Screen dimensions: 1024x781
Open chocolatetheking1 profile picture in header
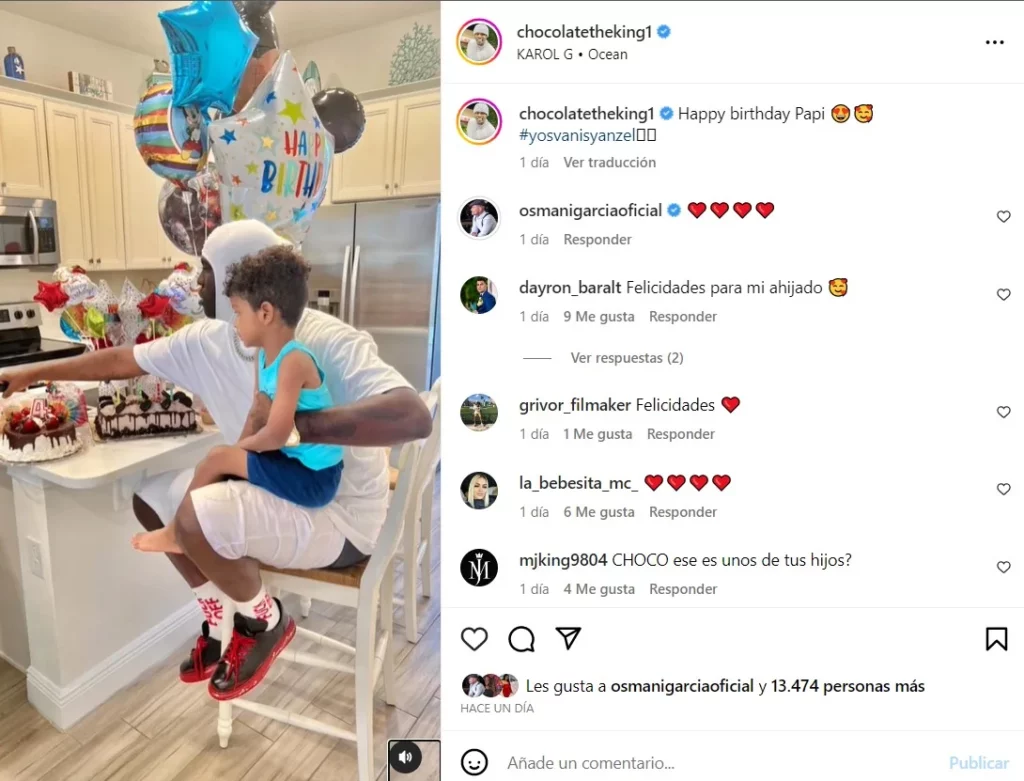click(479, 42)
